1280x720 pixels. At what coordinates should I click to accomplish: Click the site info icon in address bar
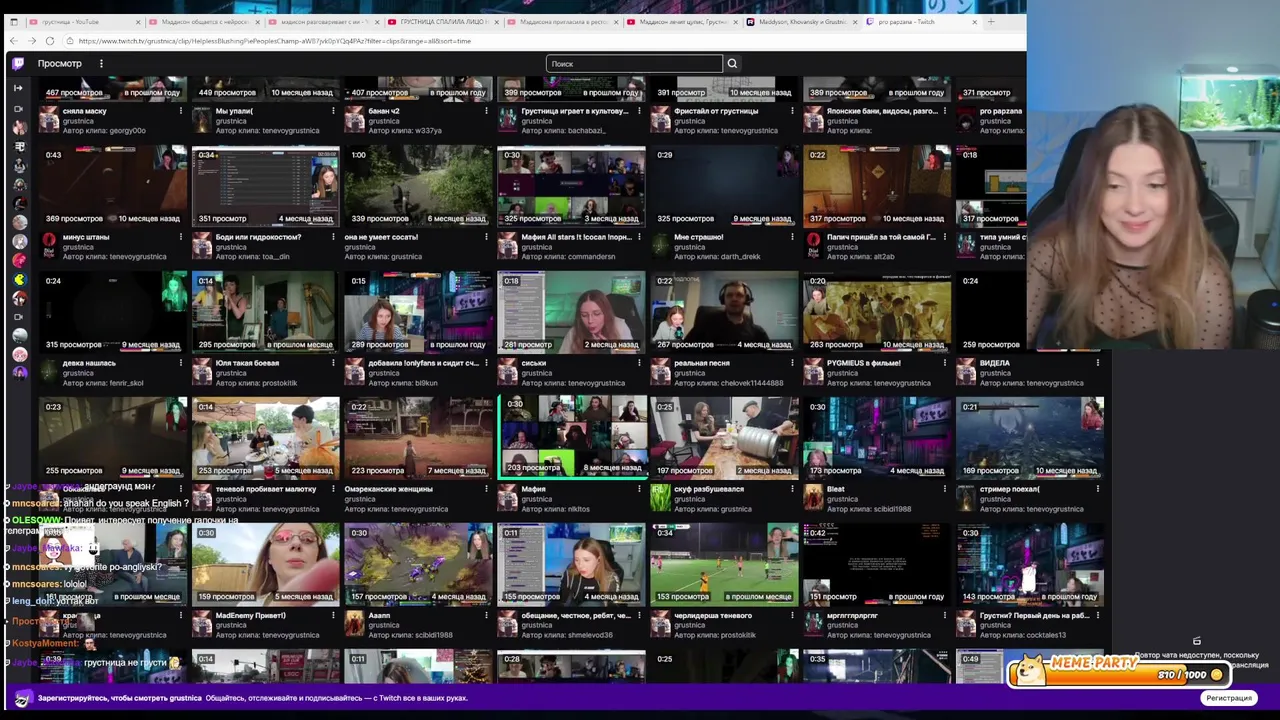(x=68, y=41)
